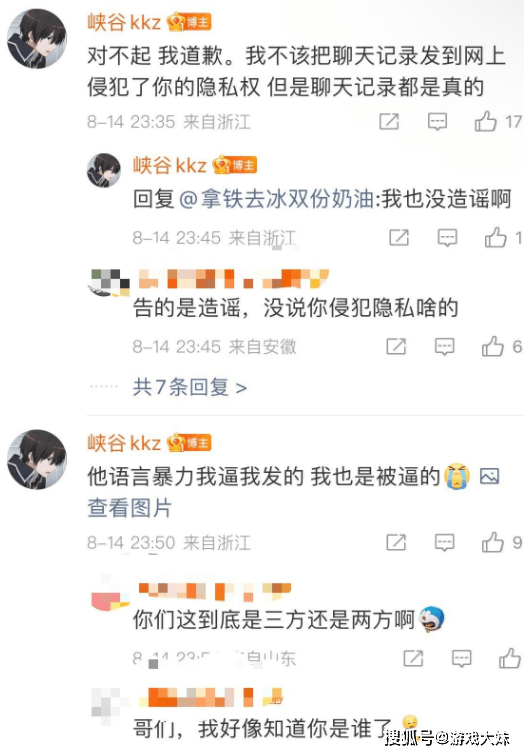This screenshot has width=524, height=755.
Task: Open image icon beside crying emoji
Action: click(489, 476)
